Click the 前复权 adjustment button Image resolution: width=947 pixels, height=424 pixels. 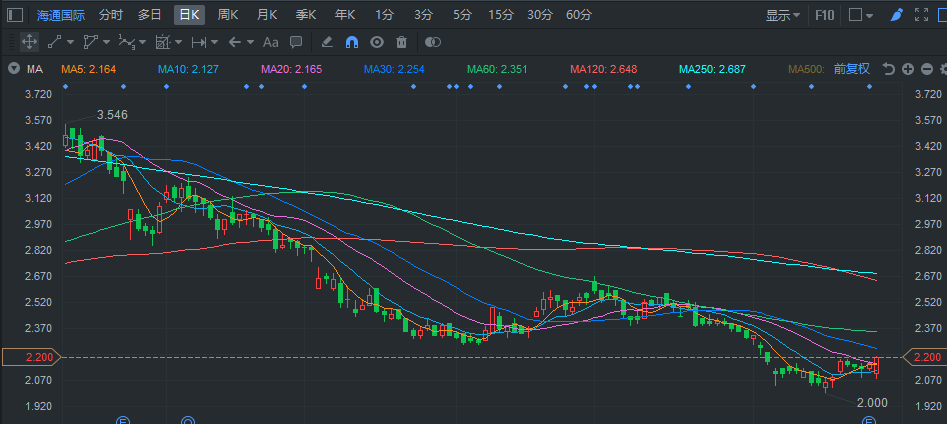[852, 69]
